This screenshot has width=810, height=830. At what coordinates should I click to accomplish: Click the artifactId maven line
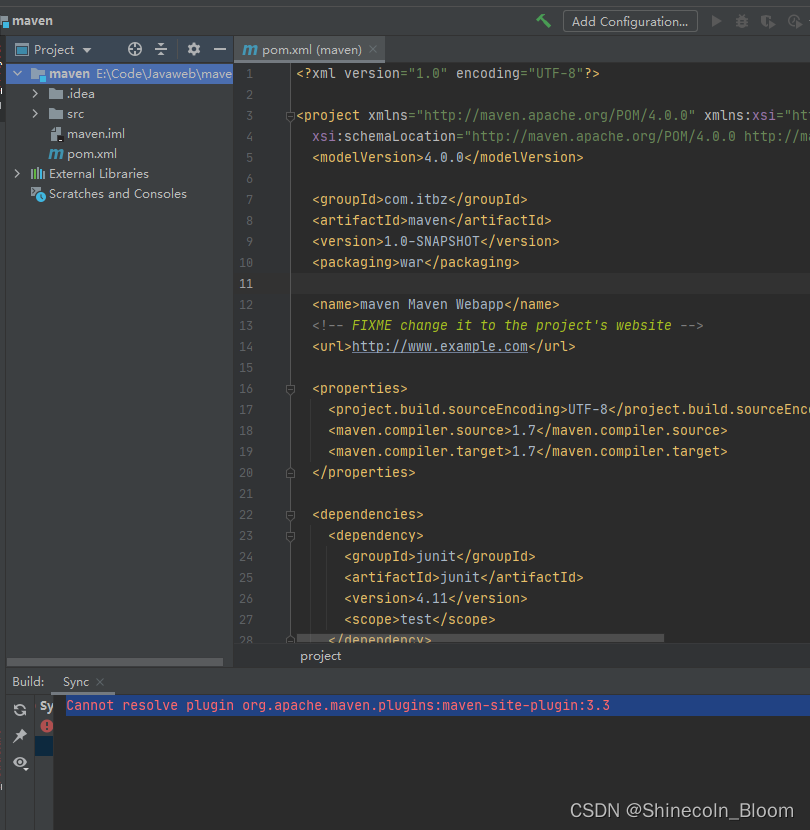pos(431,221)
